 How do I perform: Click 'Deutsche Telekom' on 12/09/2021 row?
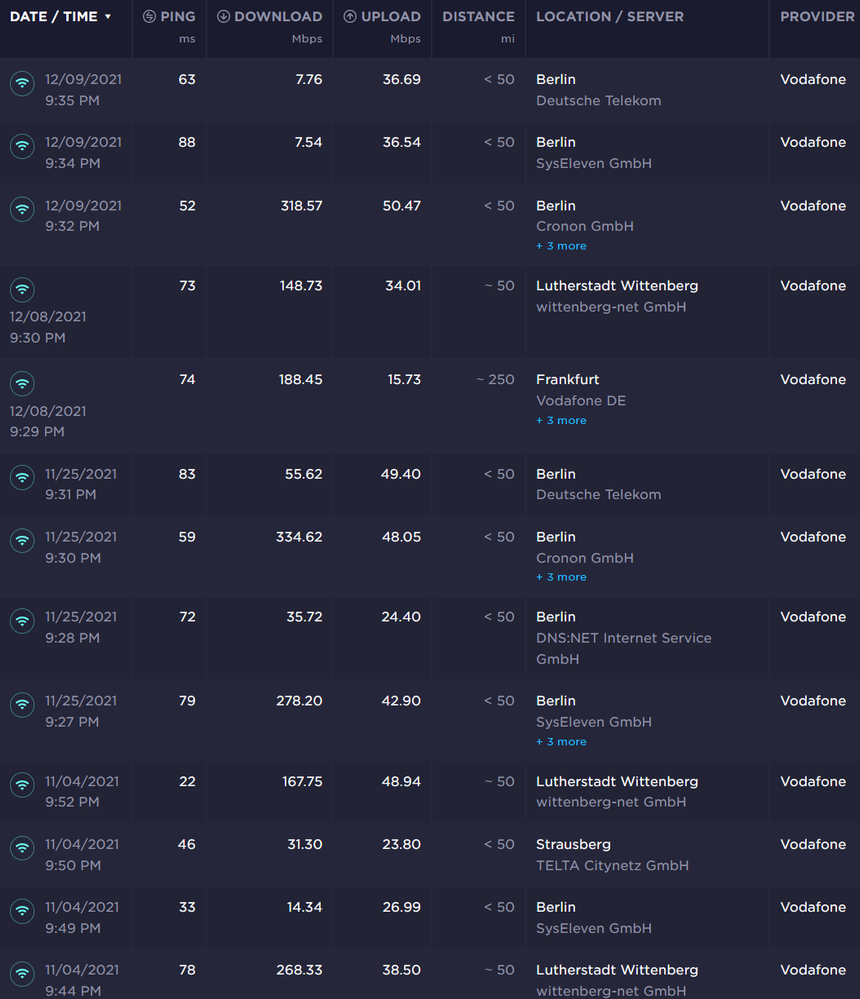point(599,101)
